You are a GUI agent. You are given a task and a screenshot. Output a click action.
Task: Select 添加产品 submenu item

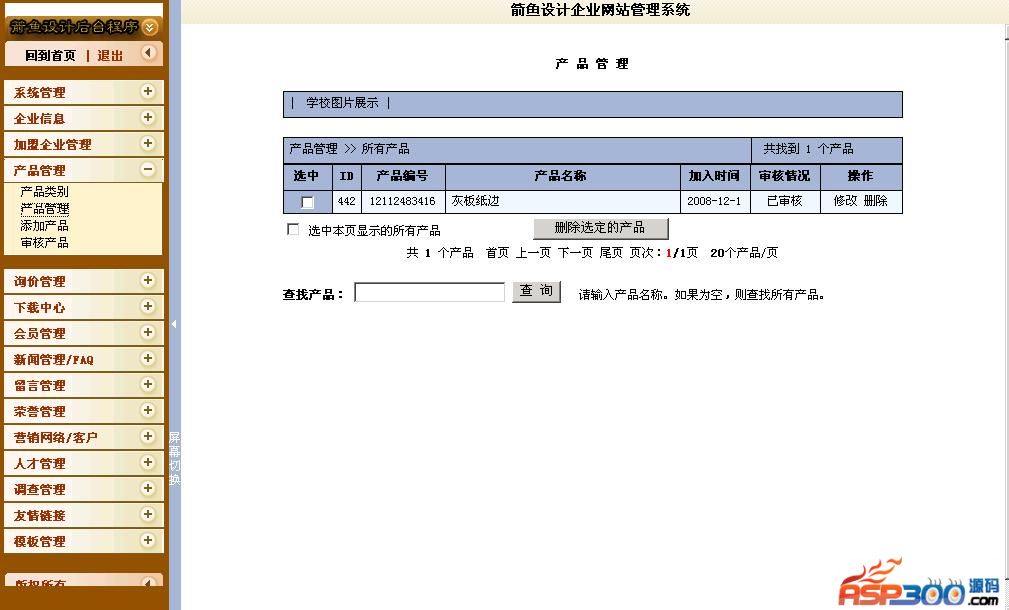click(x=44, y=225)
